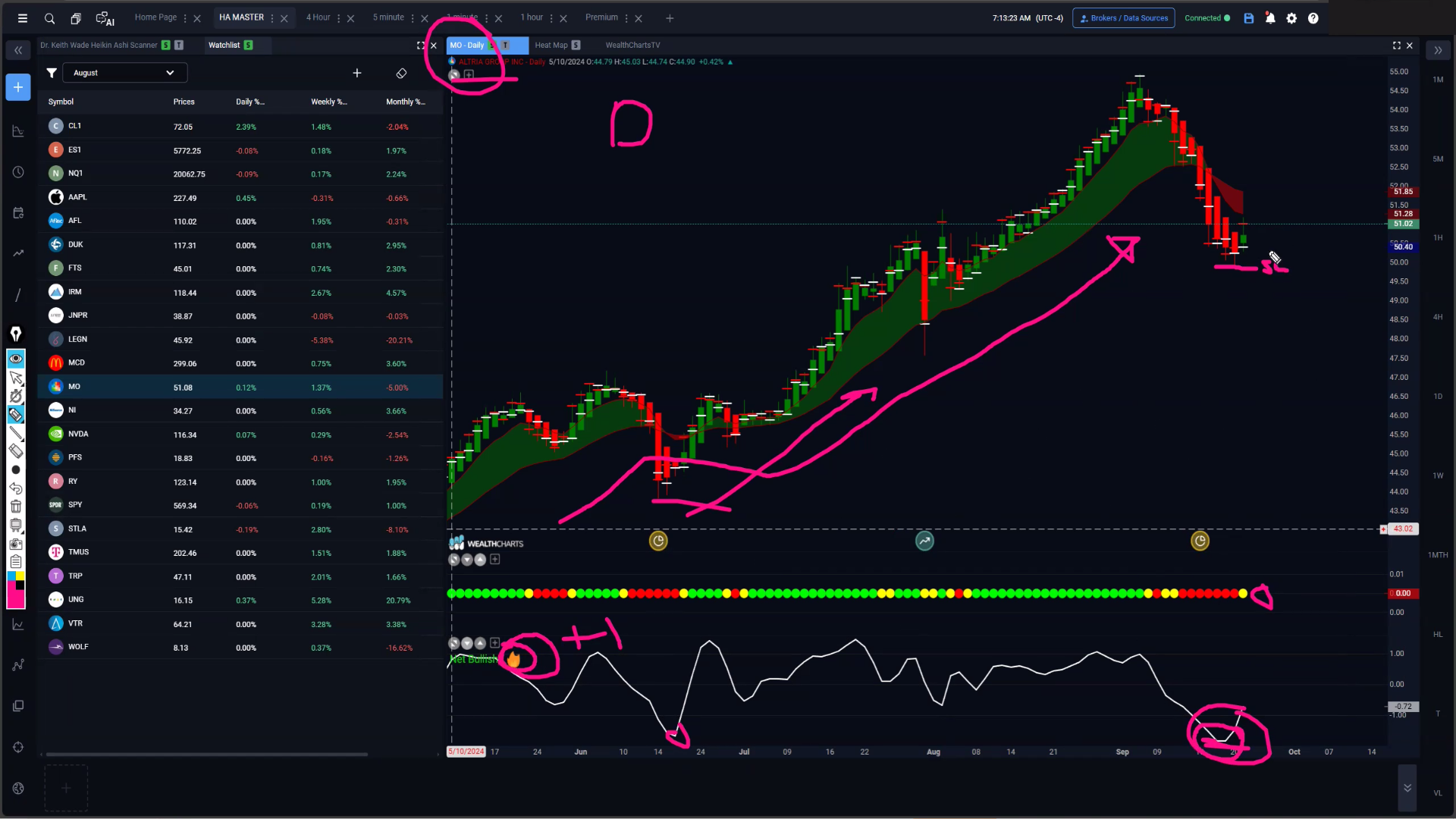Filter the watchlist with the funnel icon
1456x819 pixels.
(x=52, y=73)
